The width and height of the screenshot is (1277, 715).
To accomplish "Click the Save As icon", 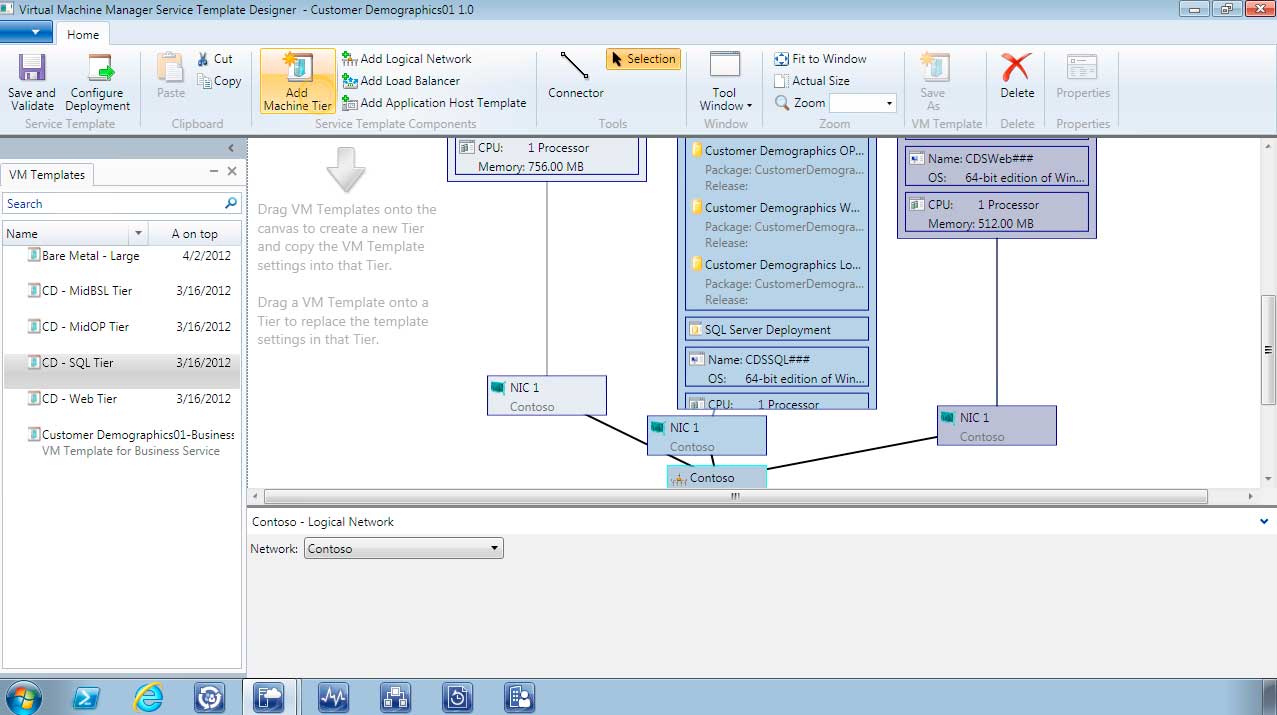I will click(x=933, y=67).
